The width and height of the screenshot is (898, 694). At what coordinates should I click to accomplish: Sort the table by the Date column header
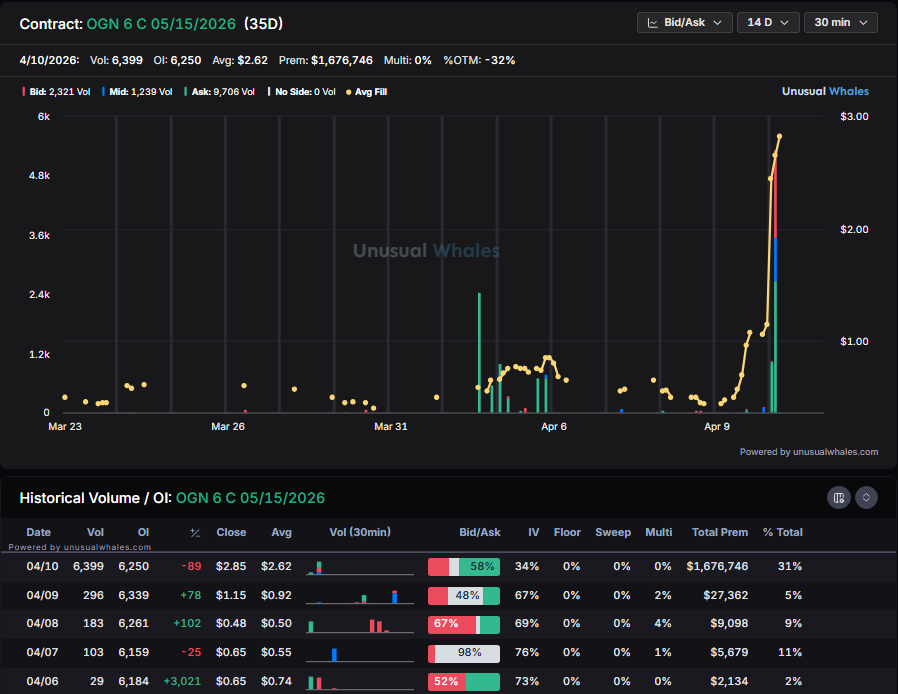(38, 532)
